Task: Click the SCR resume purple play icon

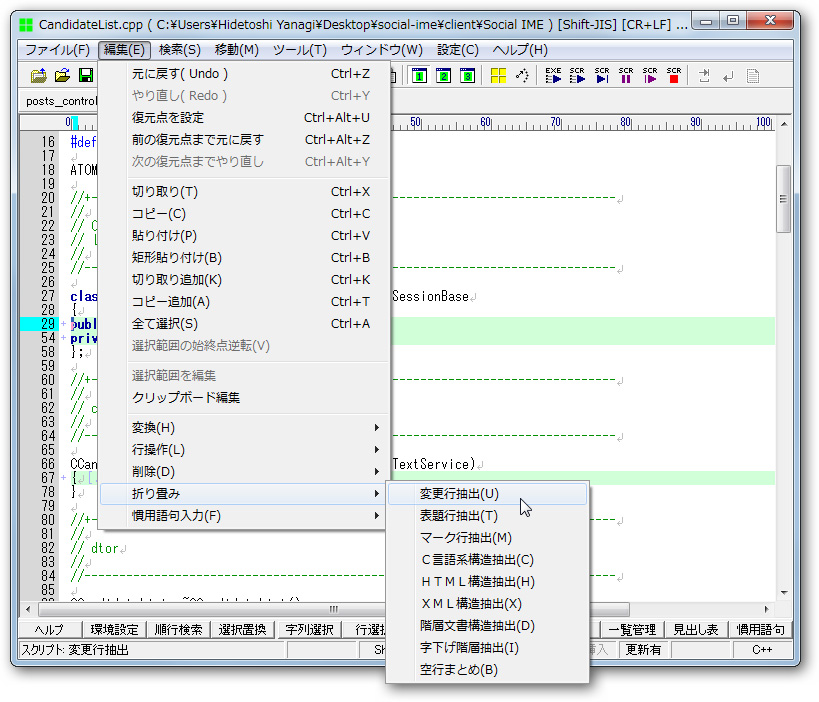Action: (x=650, y=76)
